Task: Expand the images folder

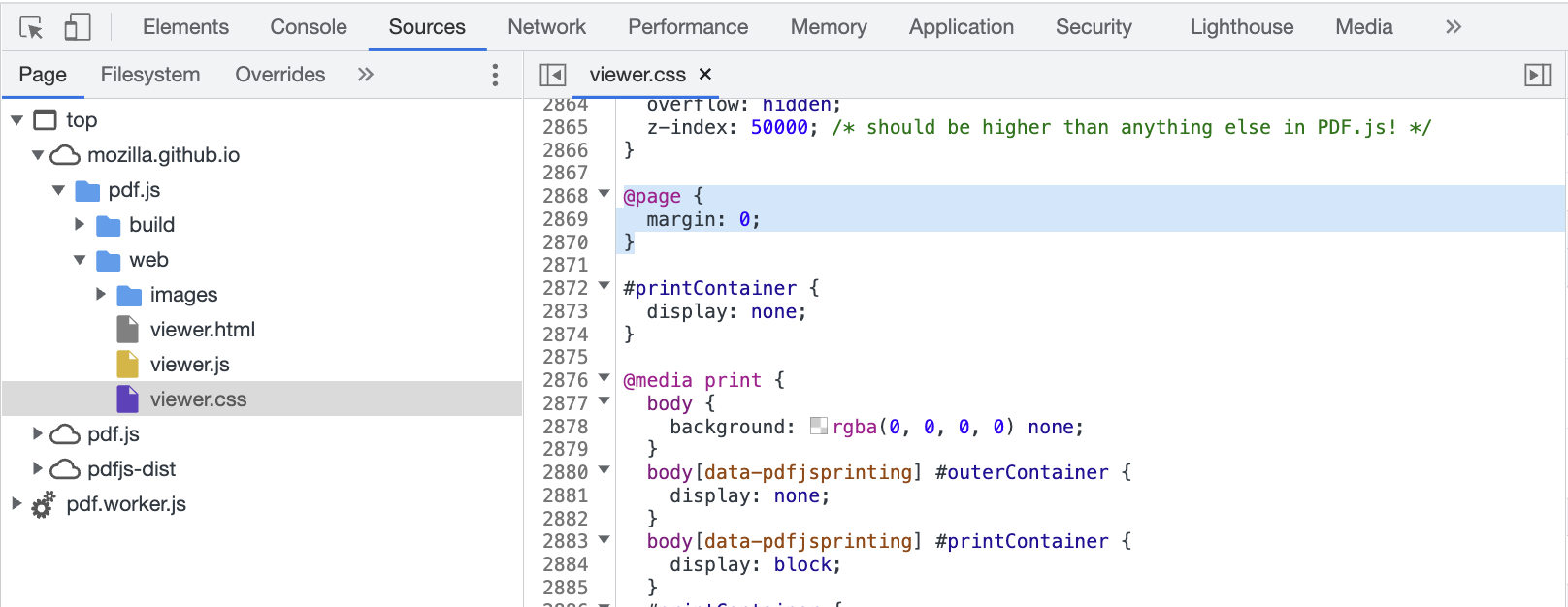Action: point(101,294)
